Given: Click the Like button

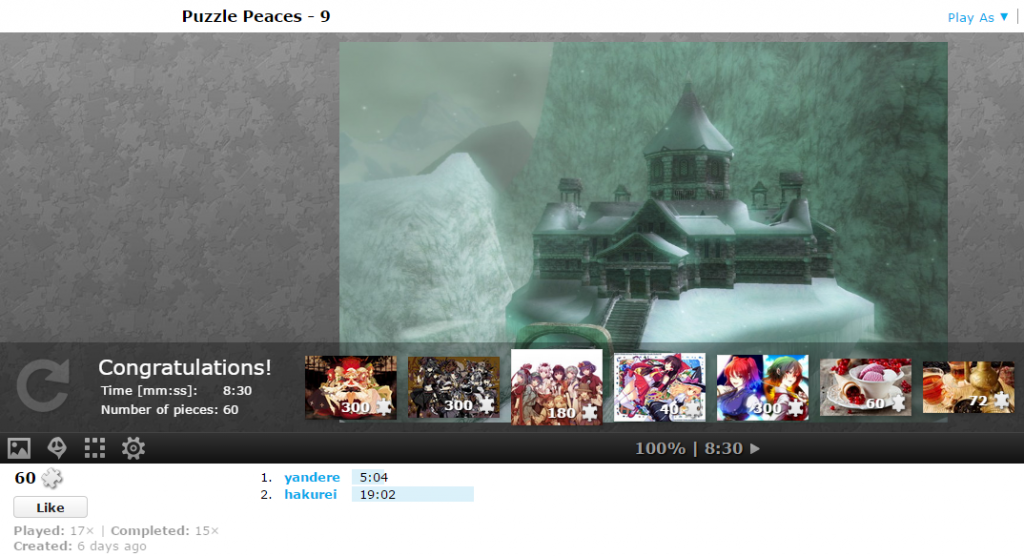Looking at the screenshot, I should pyautogui.click(x=50, y=507).
